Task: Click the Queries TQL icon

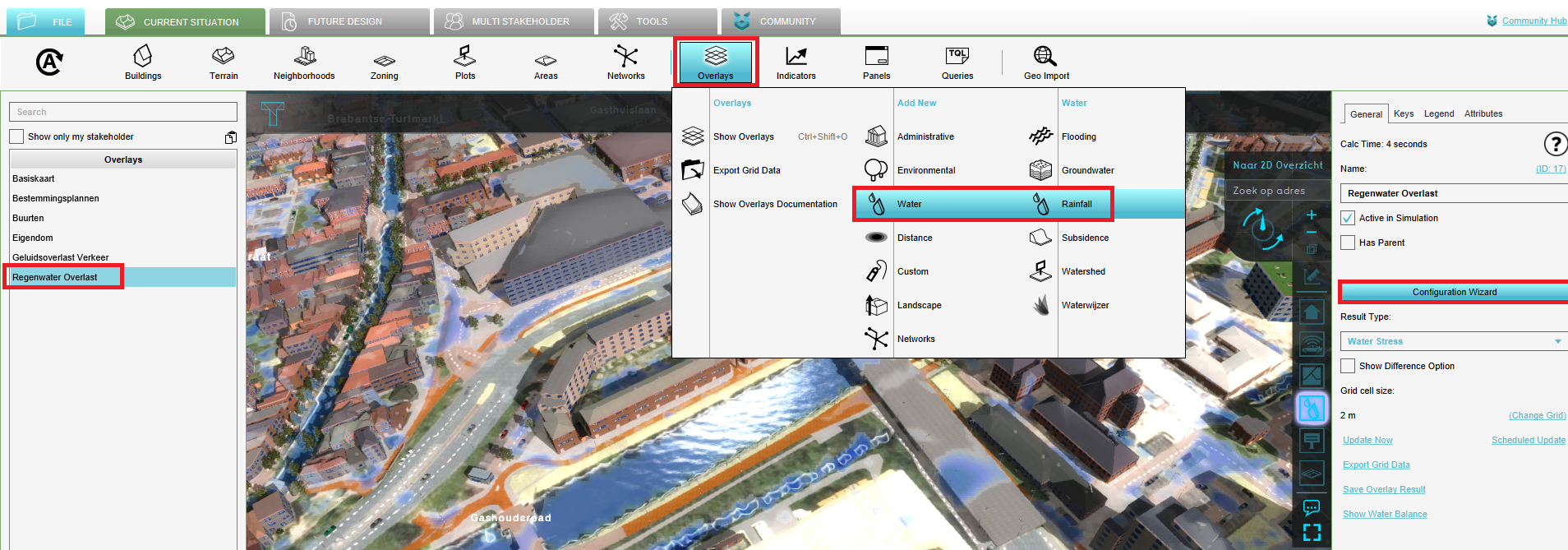Action: pyautogui.click(x=957, y=62)
